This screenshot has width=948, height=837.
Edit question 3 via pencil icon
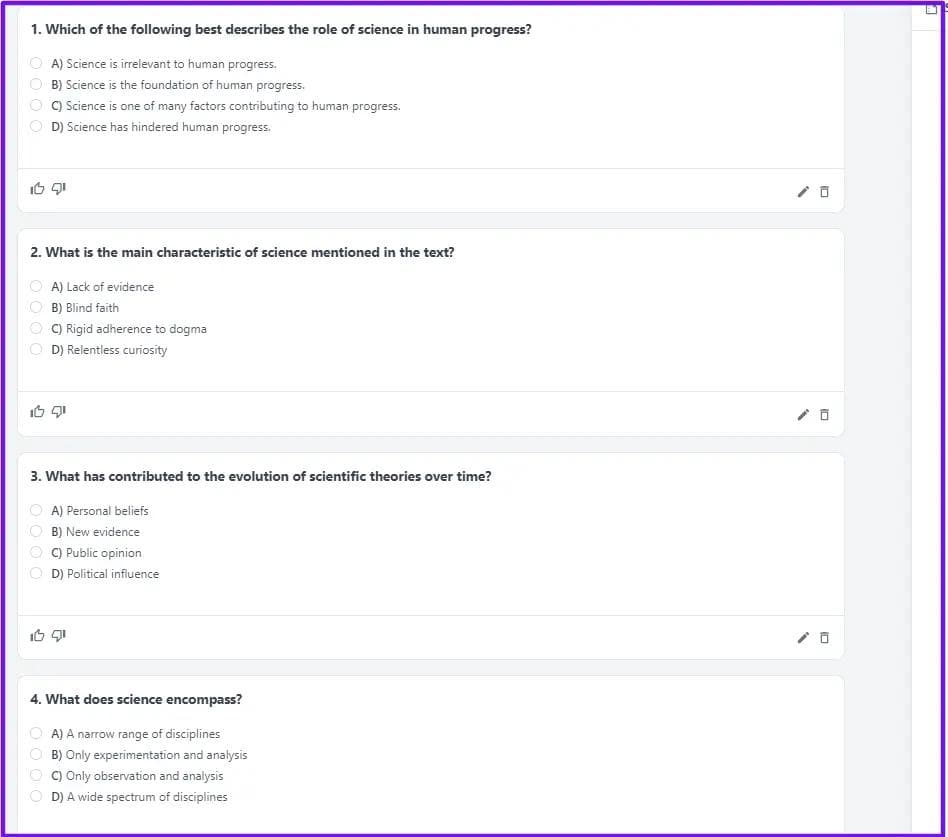tap(802, 637)
